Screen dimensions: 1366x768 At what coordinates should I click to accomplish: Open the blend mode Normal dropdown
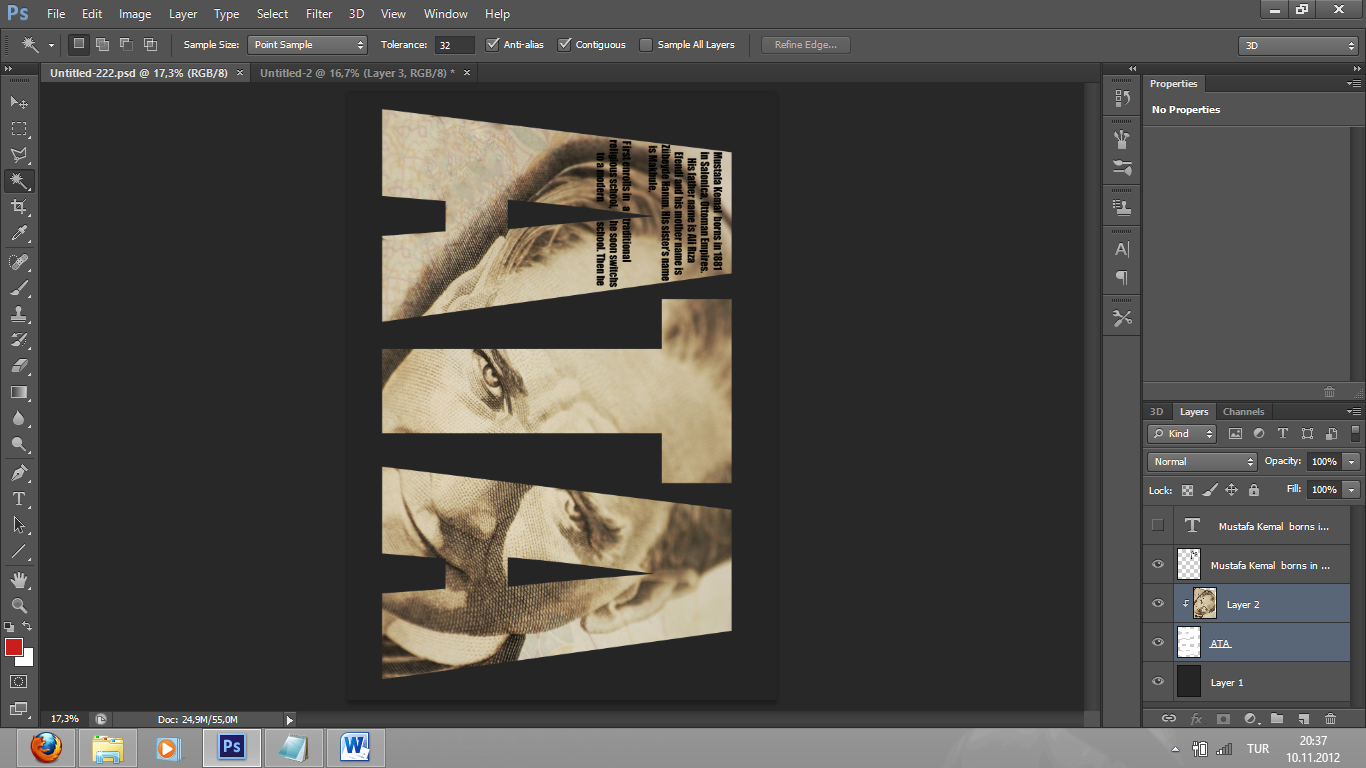point(1202,462)
